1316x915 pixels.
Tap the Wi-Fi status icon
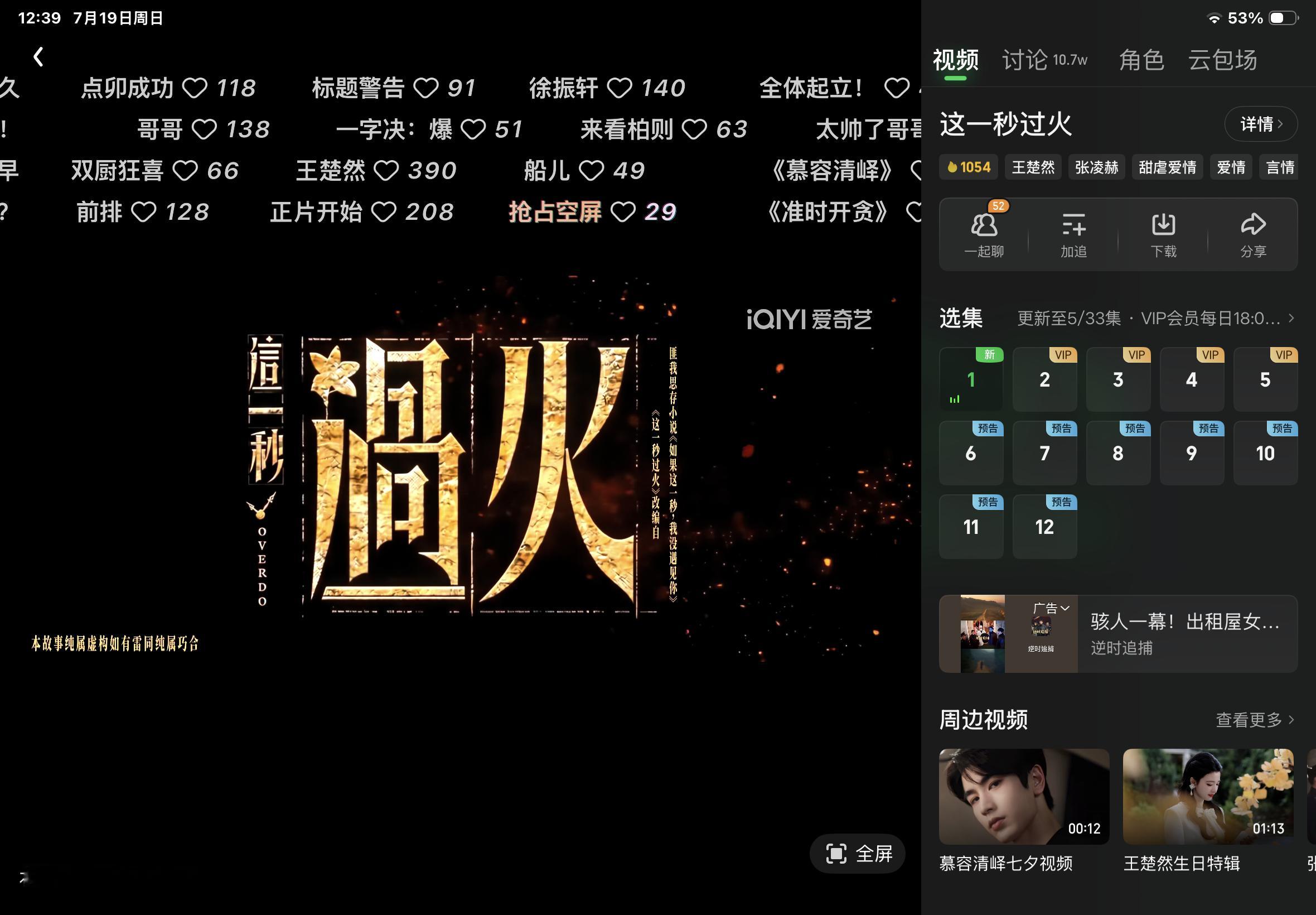tap(1213, 18)
